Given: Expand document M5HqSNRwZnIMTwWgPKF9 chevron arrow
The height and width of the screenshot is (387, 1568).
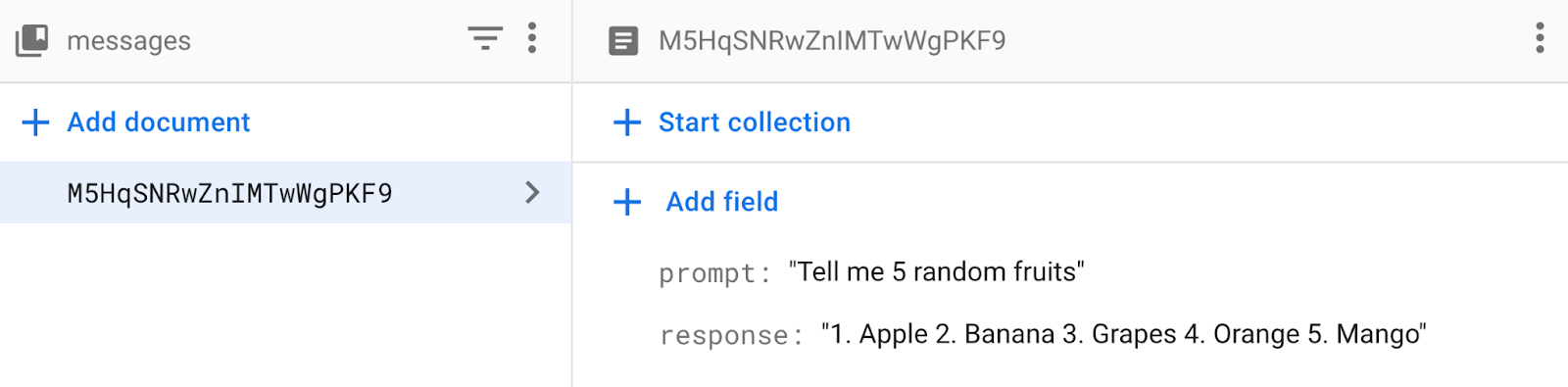Looking at the screenshot, I should click(532, 192).
